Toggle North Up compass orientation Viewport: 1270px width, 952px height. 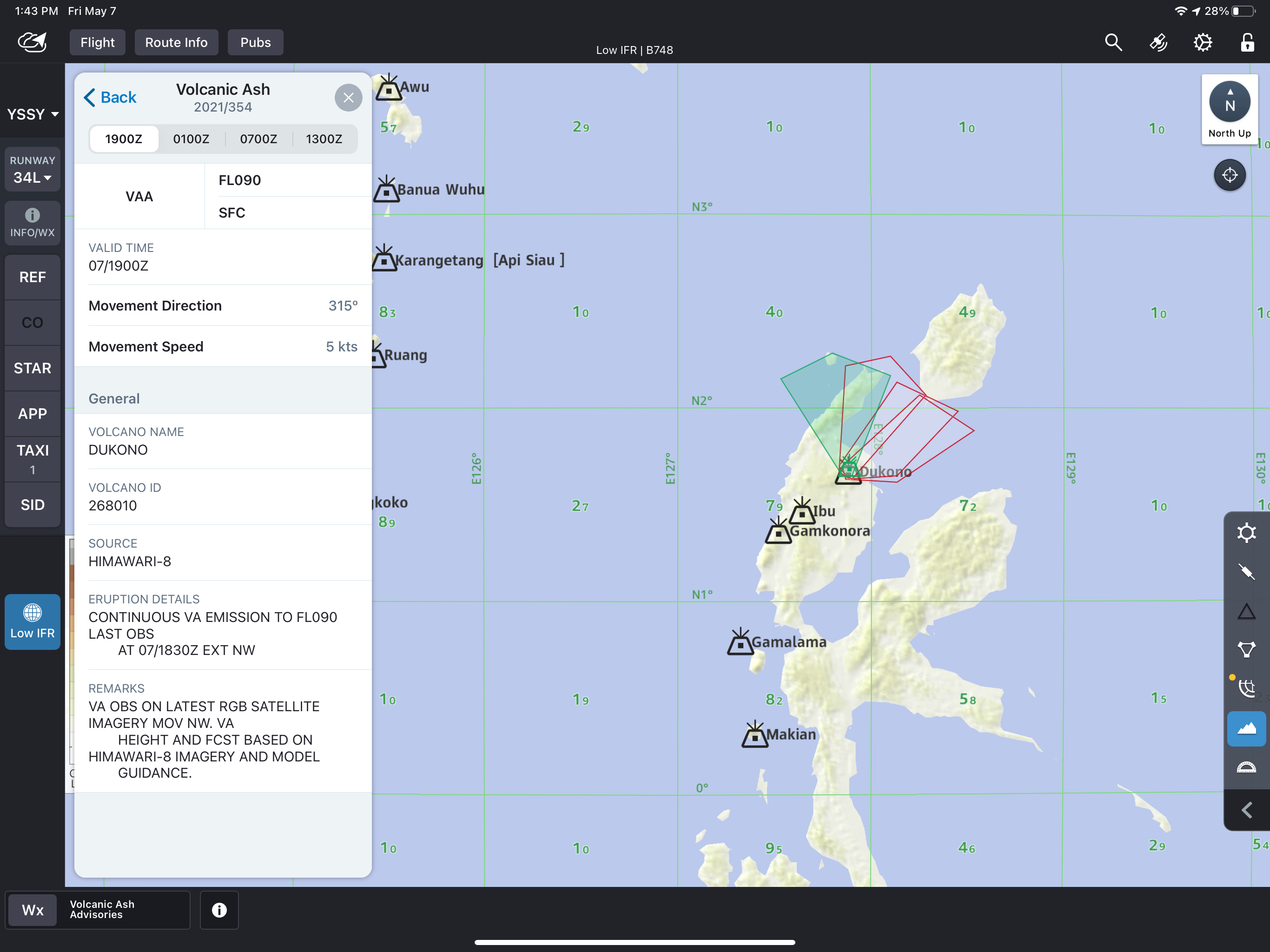(1229, 110)
